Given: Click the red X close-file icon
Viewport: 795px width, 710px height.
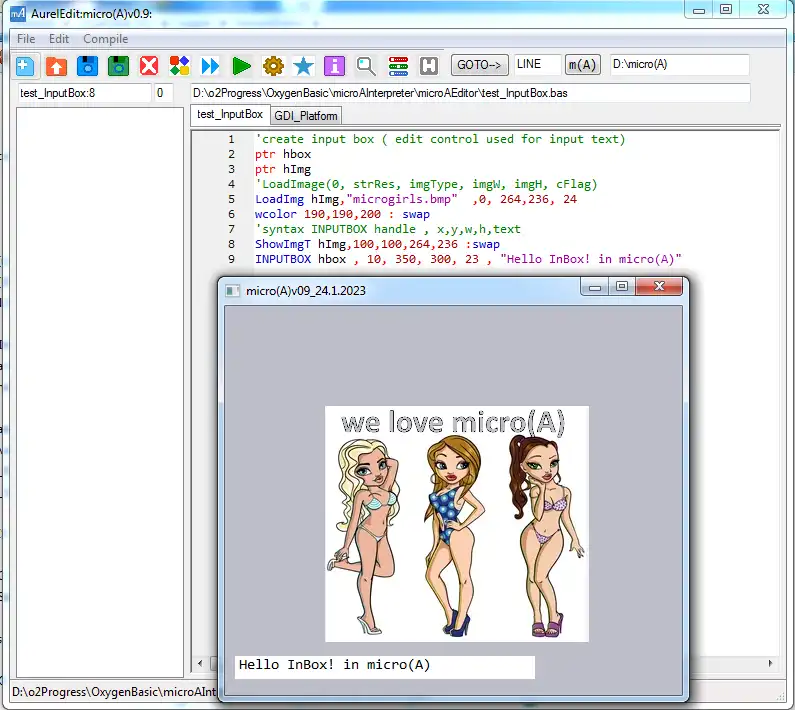Looking at the screenshot, I should pos(149,66).
